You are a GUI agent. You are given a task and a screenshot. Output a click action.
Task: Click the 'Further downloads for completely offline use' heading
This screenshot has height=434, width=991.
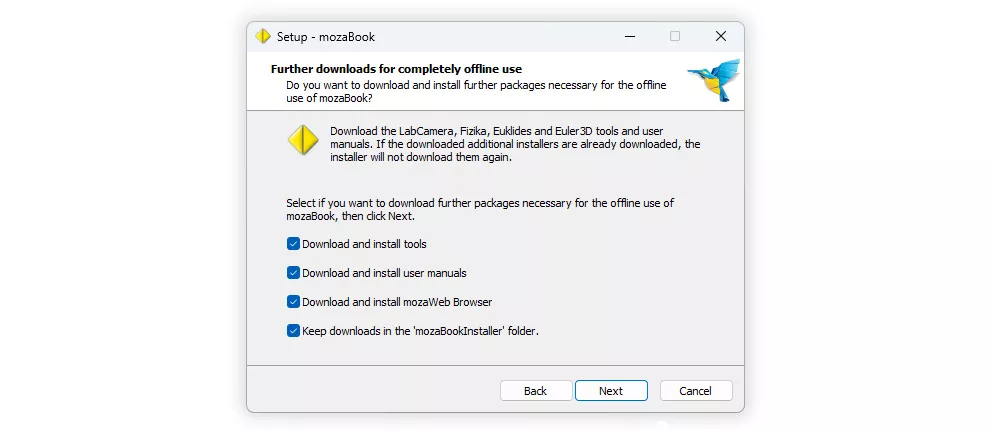click(x=396, y=69)
